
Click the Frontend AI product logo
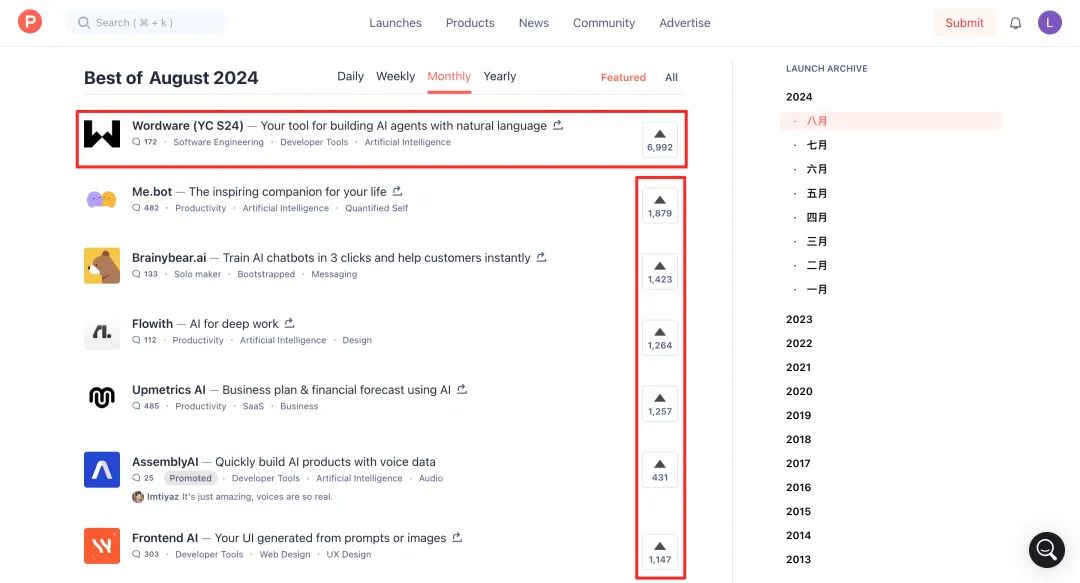[102, 546]
